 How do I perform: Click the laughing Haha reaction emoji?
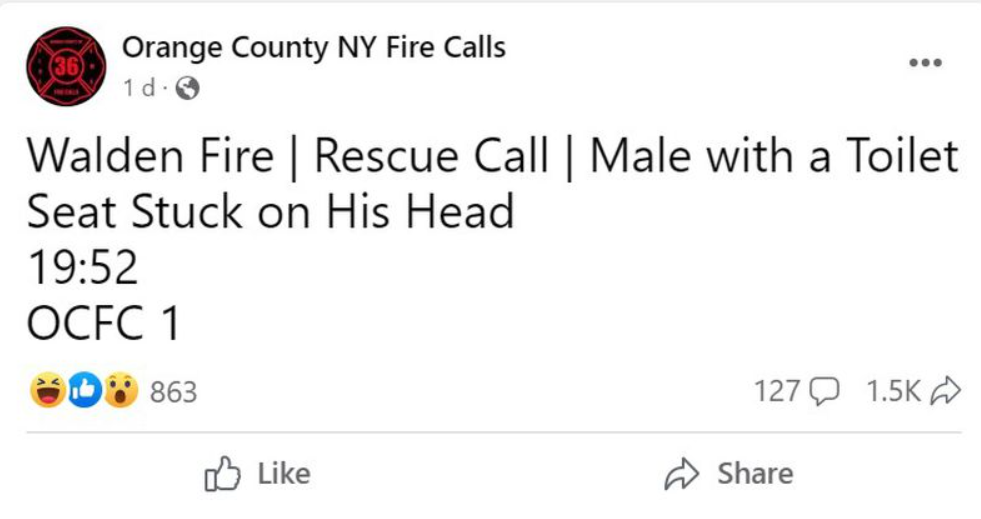tap(48, 390)
